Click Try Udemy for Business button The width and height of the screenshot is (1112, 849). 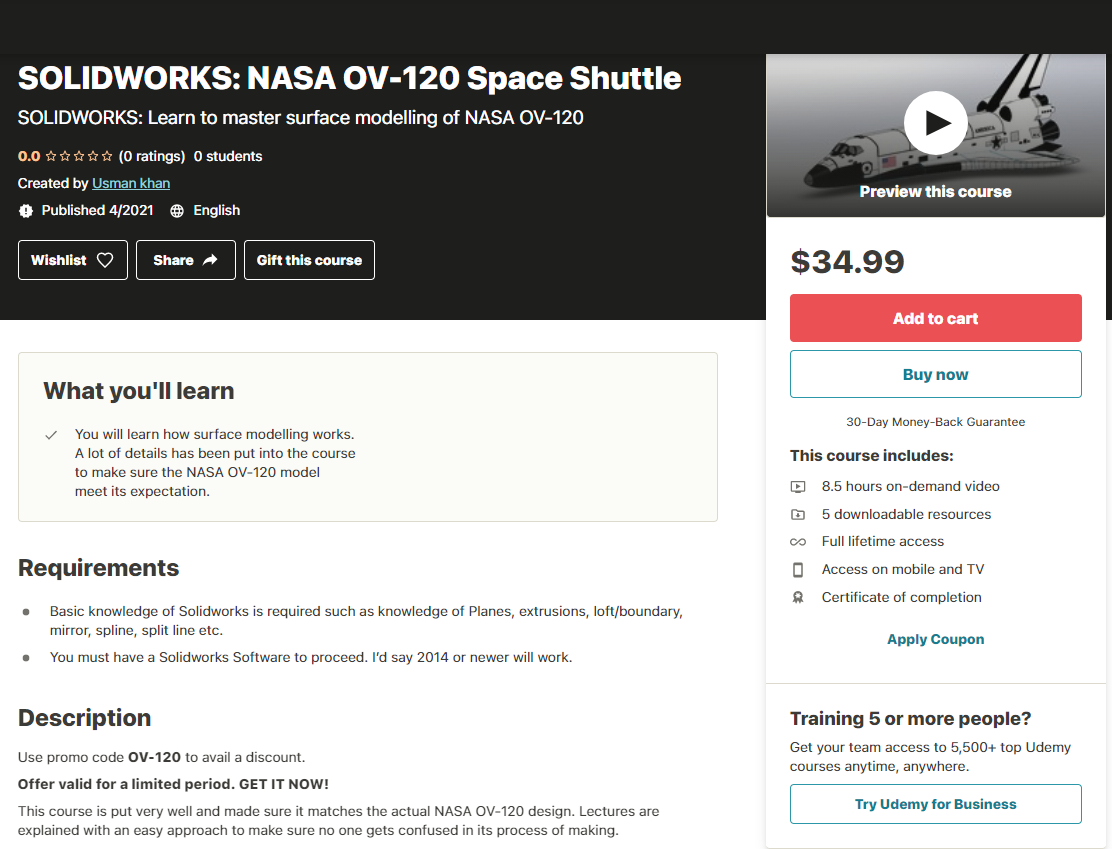click(x=935, y=804)
